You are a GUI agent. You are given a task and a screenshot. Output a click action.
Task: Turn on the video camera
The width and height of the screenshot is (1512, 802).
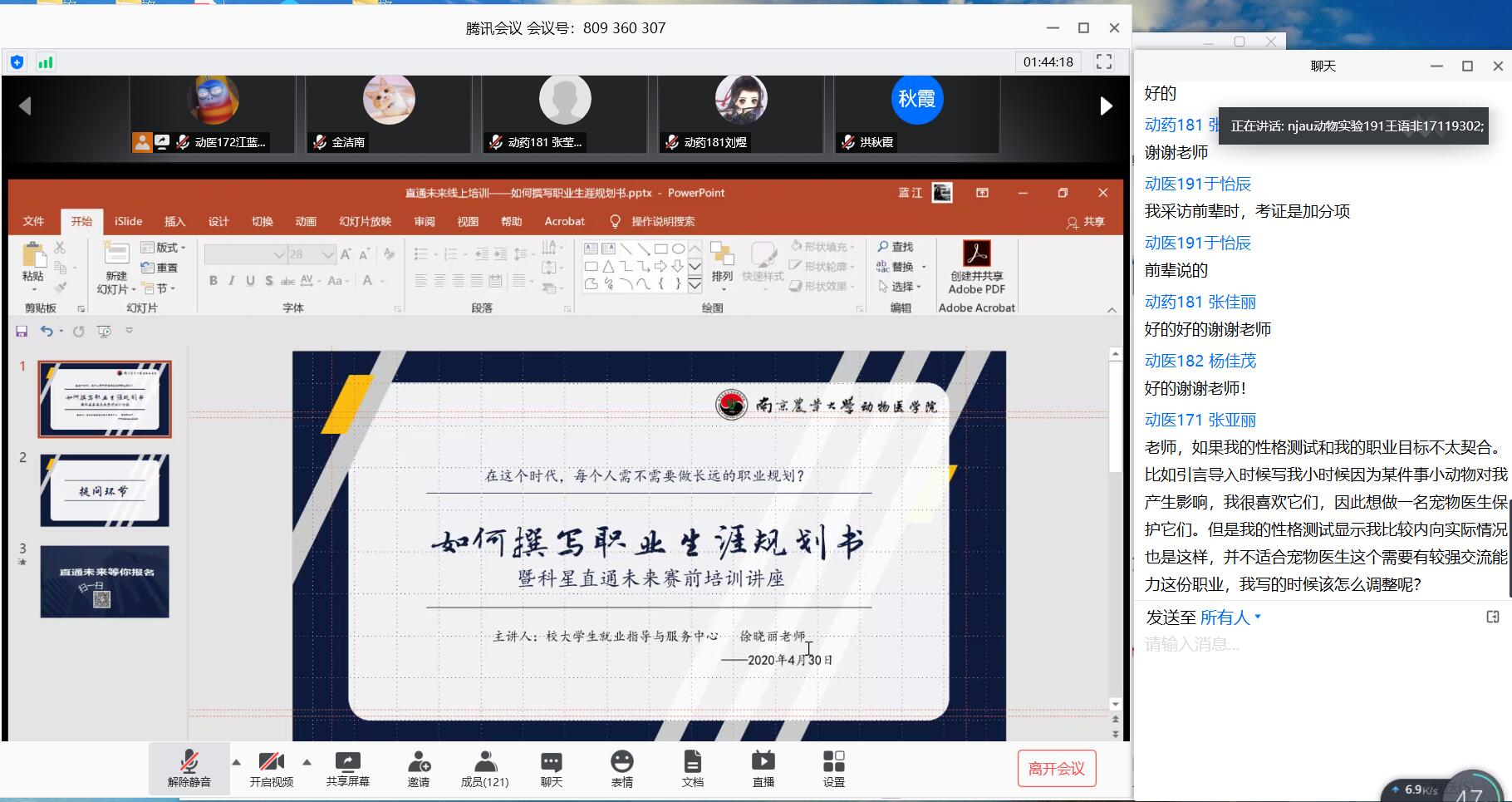coord(272,768)
